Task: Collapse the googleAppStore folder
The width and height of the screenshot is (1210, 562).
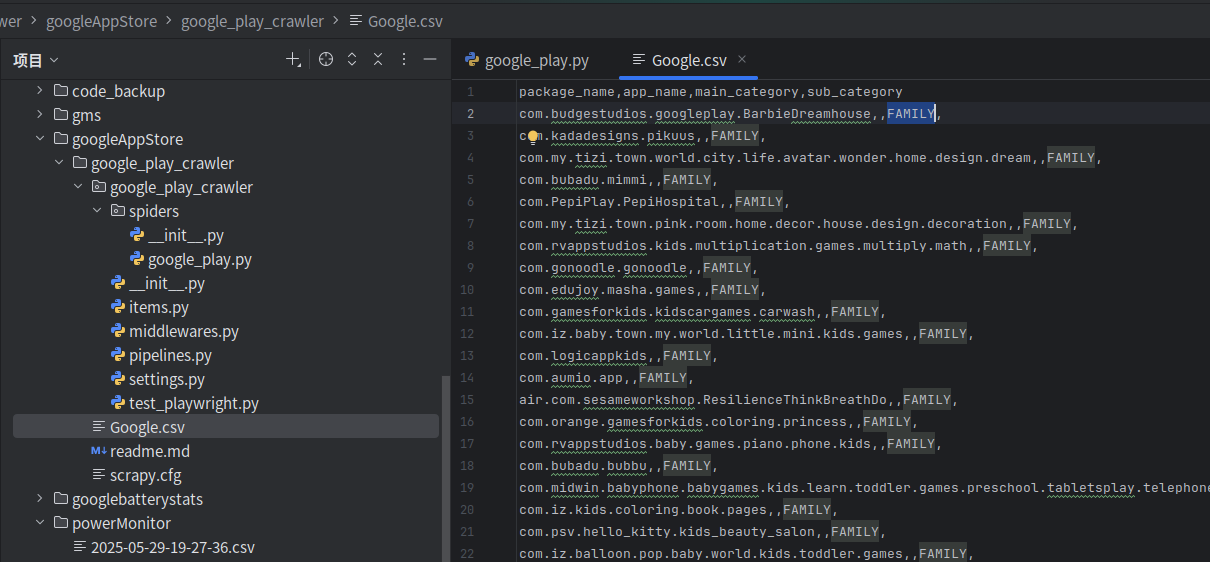Action: 39,139
